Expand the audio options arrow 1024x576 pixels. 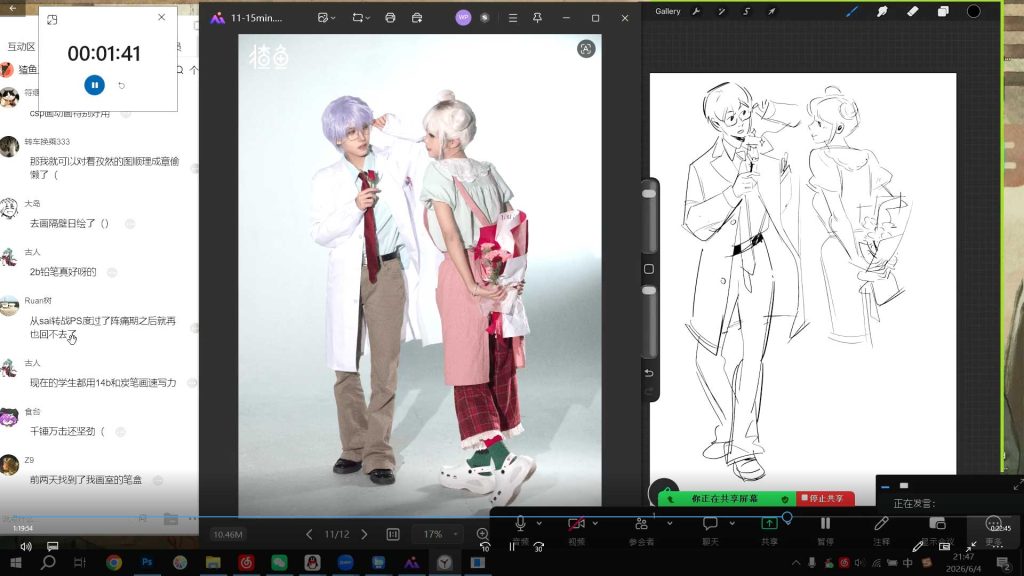(539, 523)
